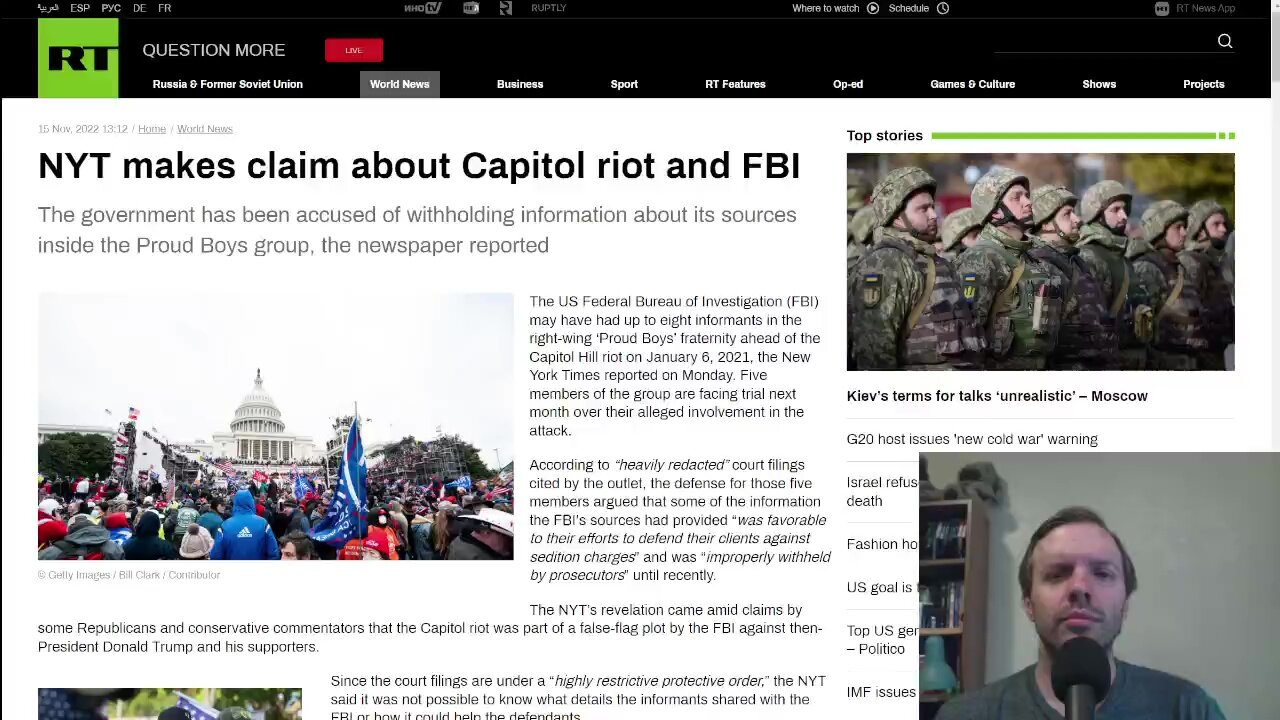Click the RT logo in the header
The width and height of the screenshot is (1280, 720).
[78, 58]
